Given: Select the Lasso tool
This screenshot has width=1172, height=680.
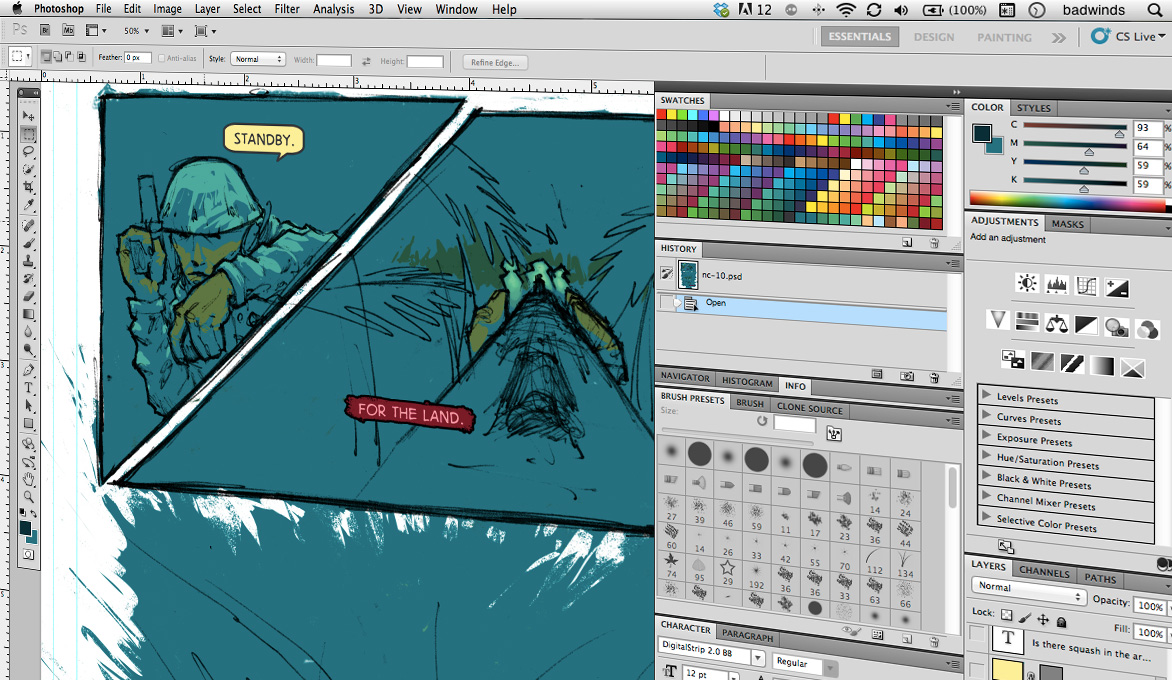Looking at the screenshot, I should pos(28,152).
